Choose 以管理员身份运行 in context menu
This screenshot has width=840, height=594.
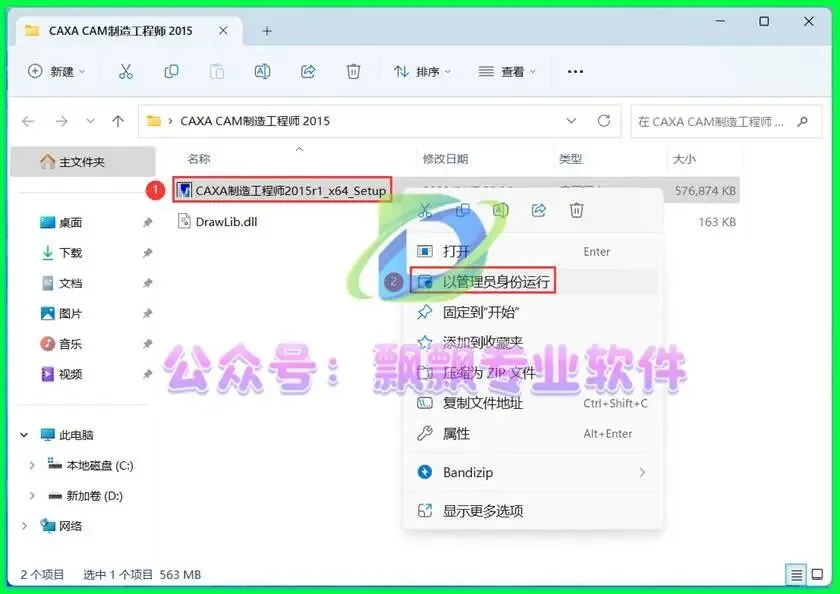[x=532, y=282]
